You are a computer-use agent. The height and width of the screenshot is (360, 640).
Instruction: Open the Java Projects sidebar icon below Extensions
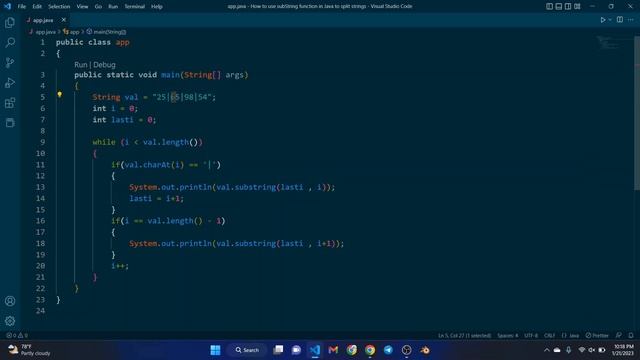click(10, 122)
